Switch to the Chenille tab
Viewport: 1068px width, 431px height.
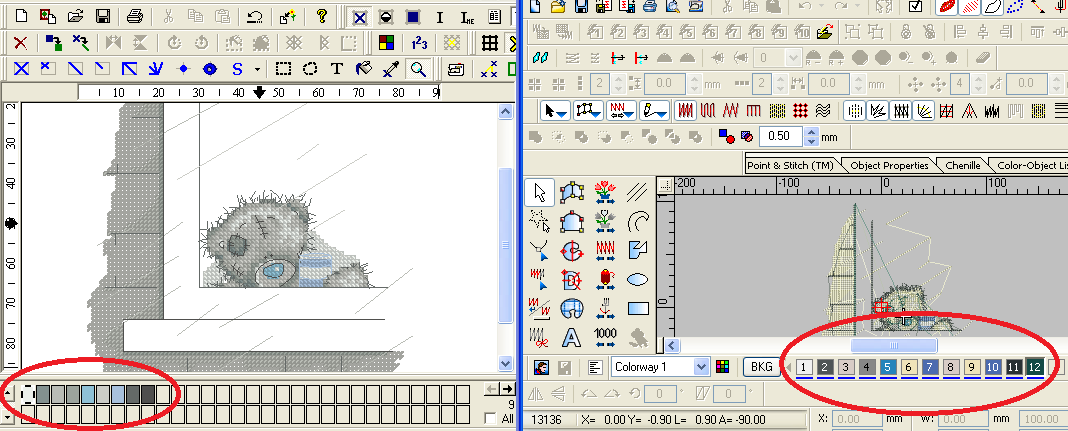962,165
